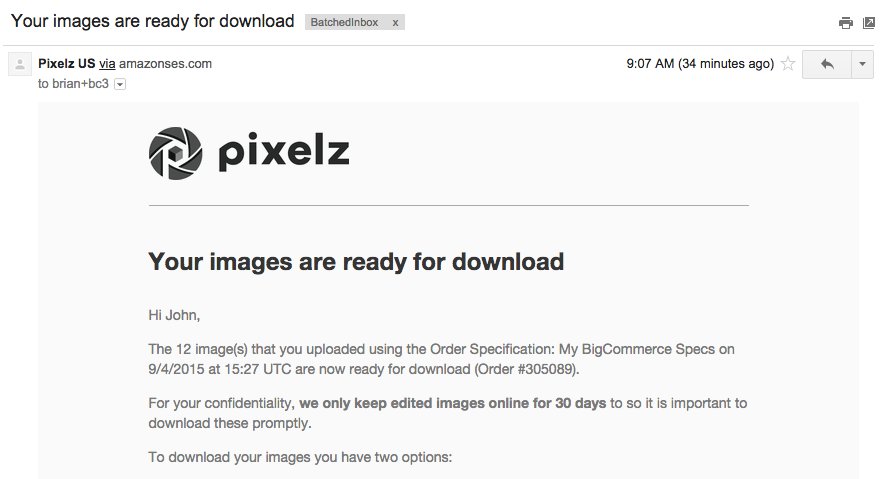The image size is (890, 479).
Task: Reply using the arrow button
Action: click(826, 64)
